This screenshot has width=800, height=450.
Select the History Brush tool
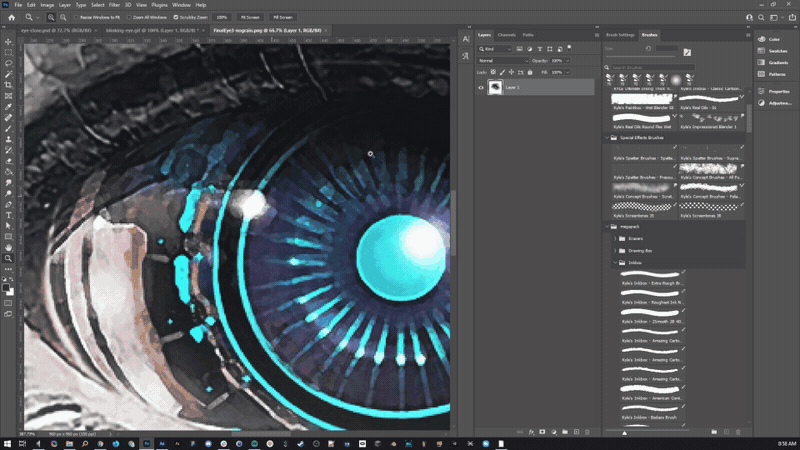[8, 150]
